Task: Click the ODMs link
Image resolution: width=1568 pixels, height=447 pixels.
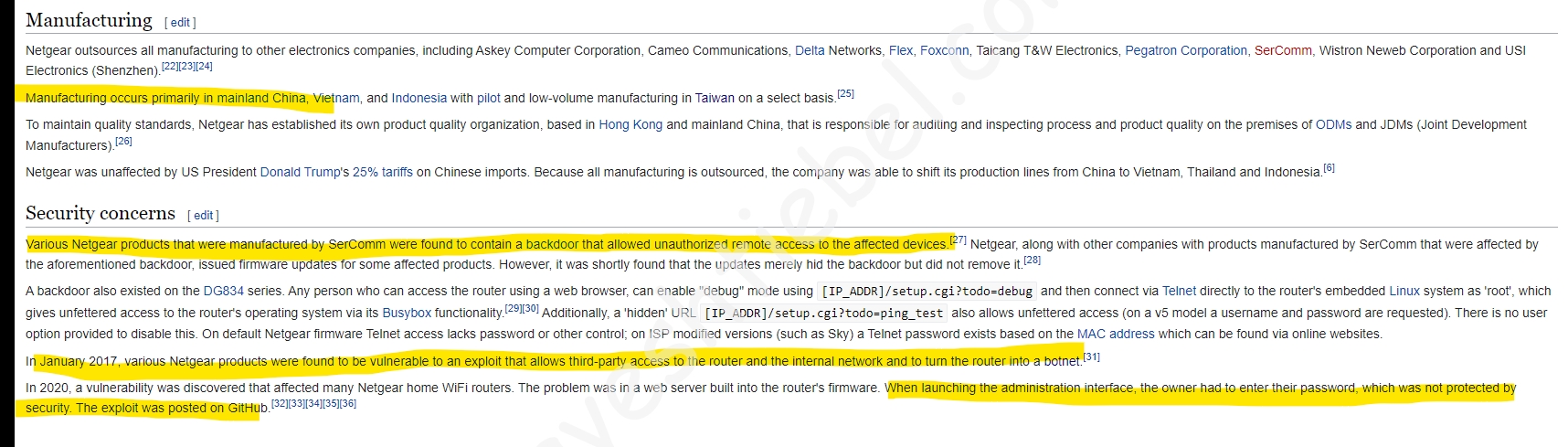Action: 1333,124
